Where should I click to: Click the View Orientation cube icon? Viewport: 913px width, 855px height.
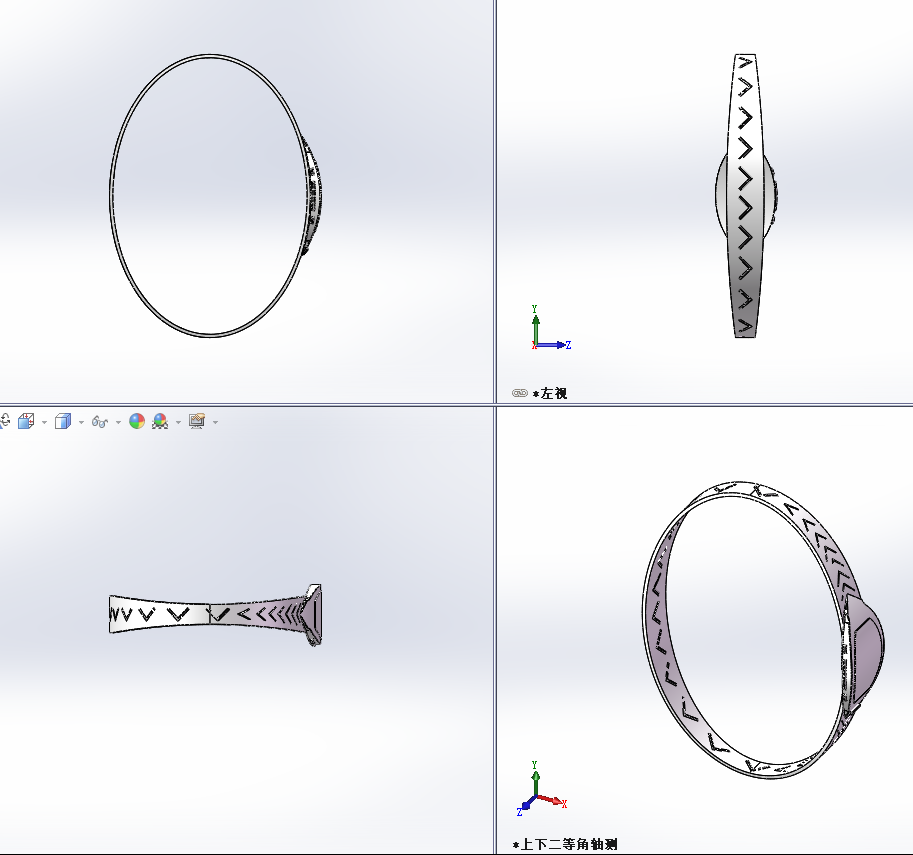[x=26, y=421]
